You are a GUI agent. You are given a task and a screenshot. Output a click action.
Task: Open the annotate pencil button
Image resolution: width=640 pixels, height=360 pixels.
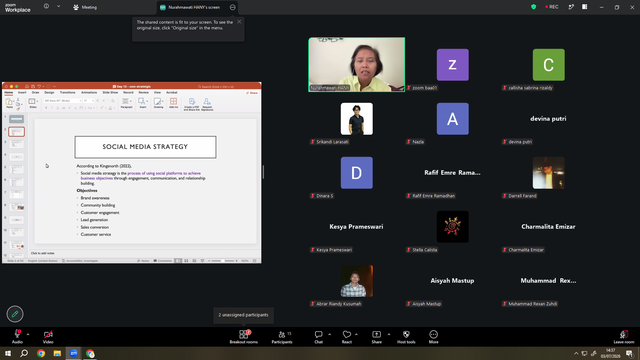pos(15,314)
